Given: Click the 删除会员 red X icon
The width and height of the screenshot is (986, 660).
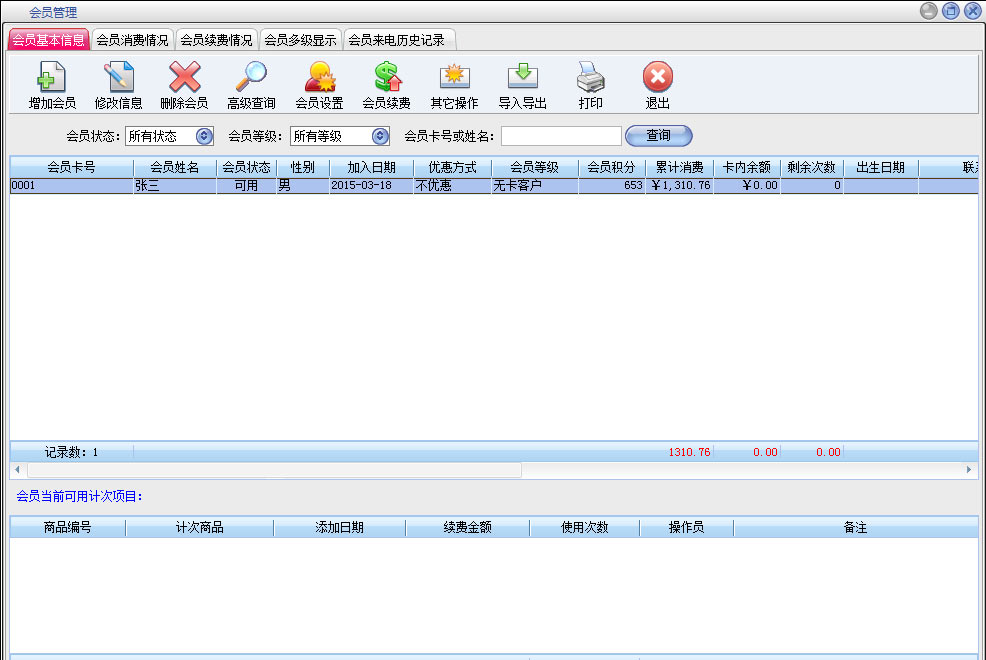Looking at the screenshot, I should [x=184, y=78].
